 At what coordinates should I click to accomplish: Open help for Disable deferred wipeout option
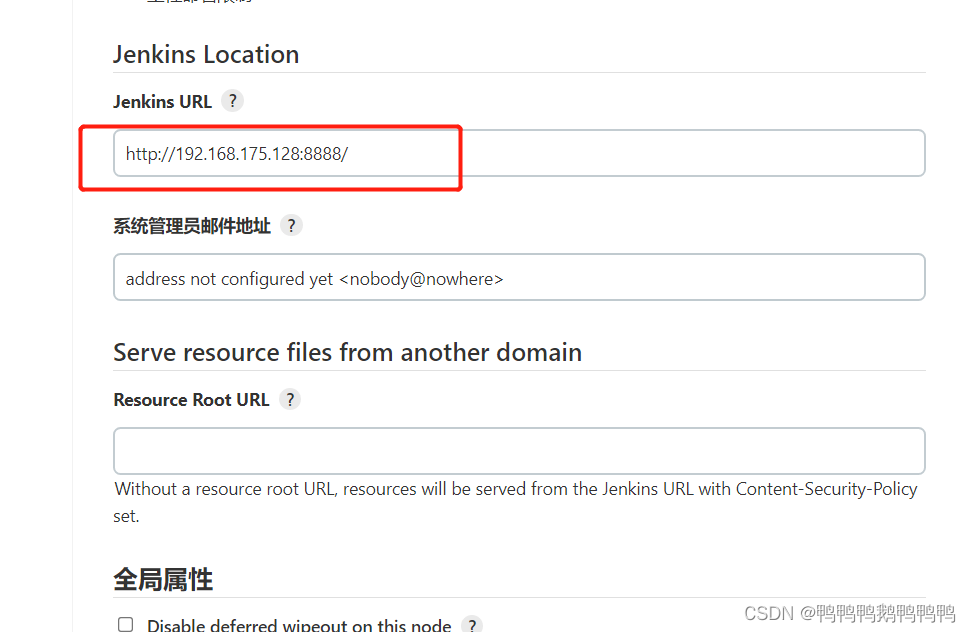(472, 625)
